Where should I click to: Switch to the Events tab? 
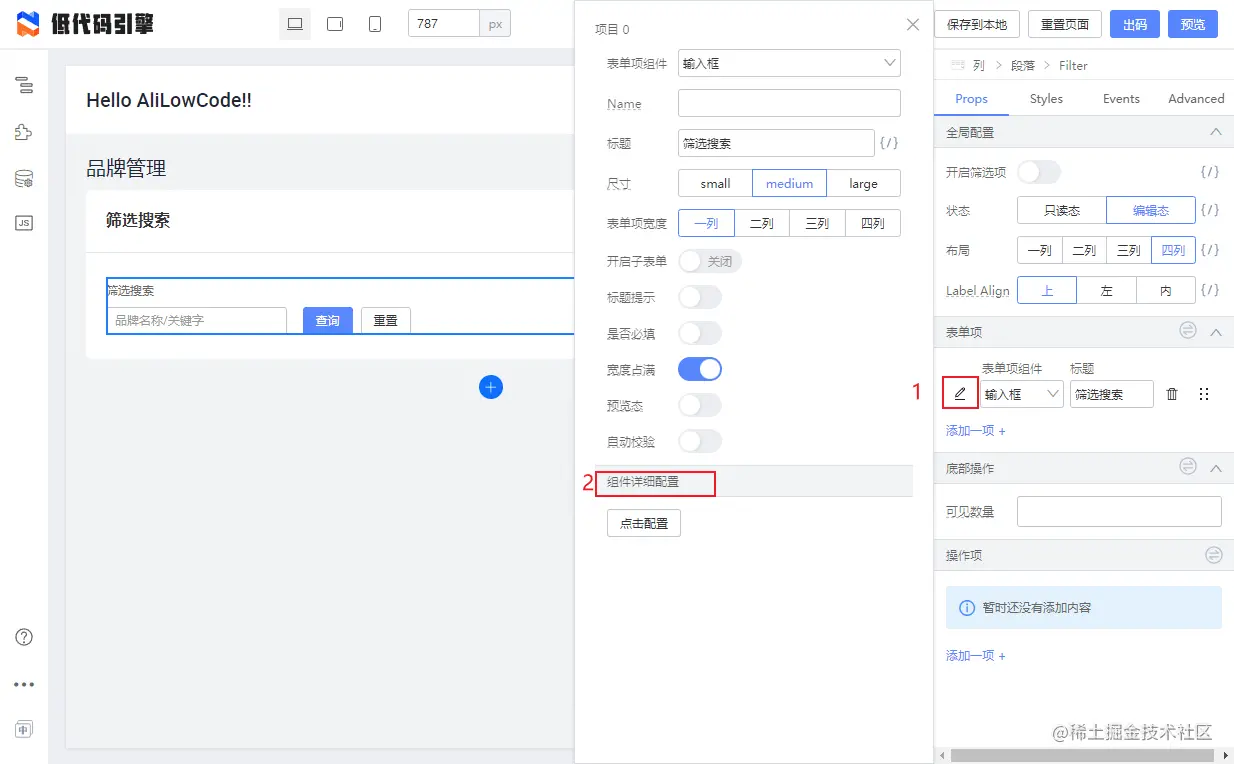point(1121,99)
